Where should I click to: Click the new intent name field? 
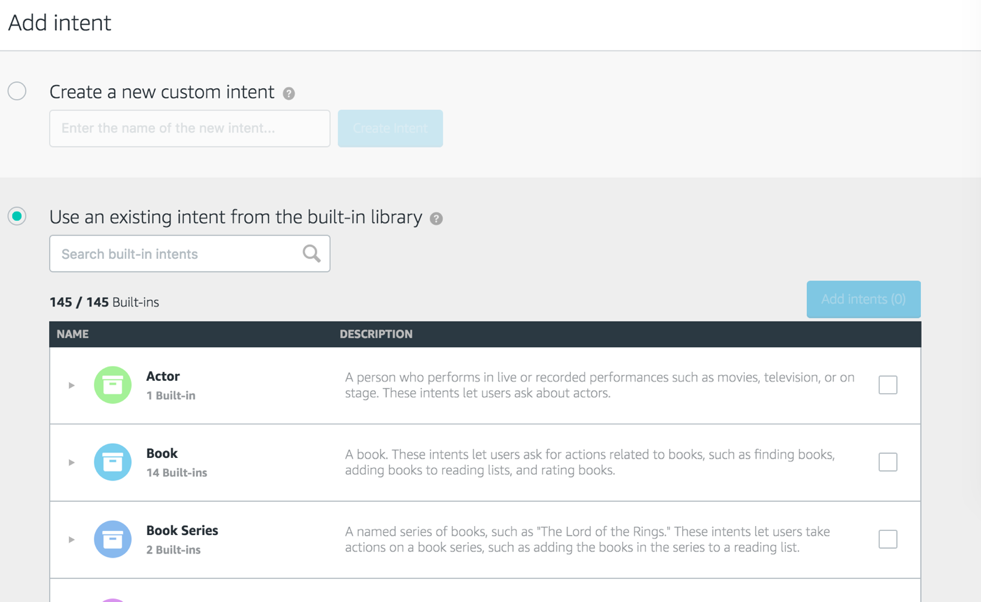tap(189, 128)
